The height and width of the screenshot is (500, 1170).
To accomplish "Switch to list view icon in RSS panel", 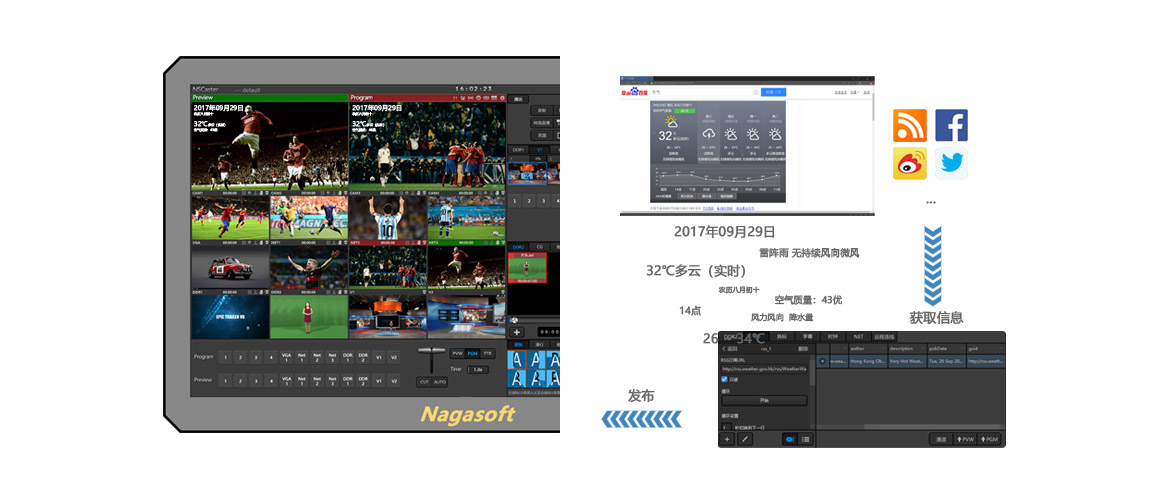I will (x=805, y=439).
